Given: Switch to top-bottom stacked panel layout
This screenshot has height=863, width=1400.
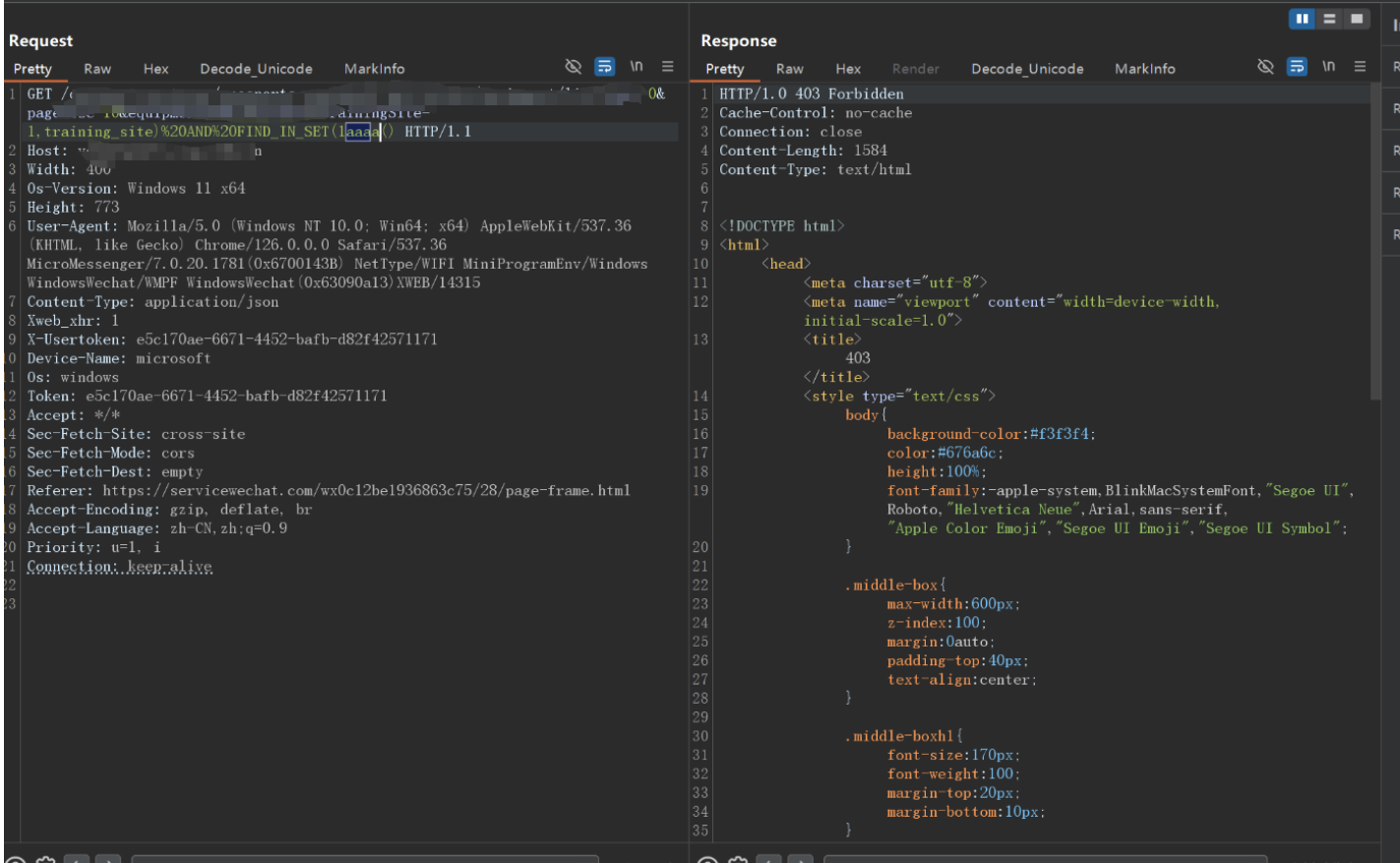Looking at the screenshot, I should coord(1329,19).
